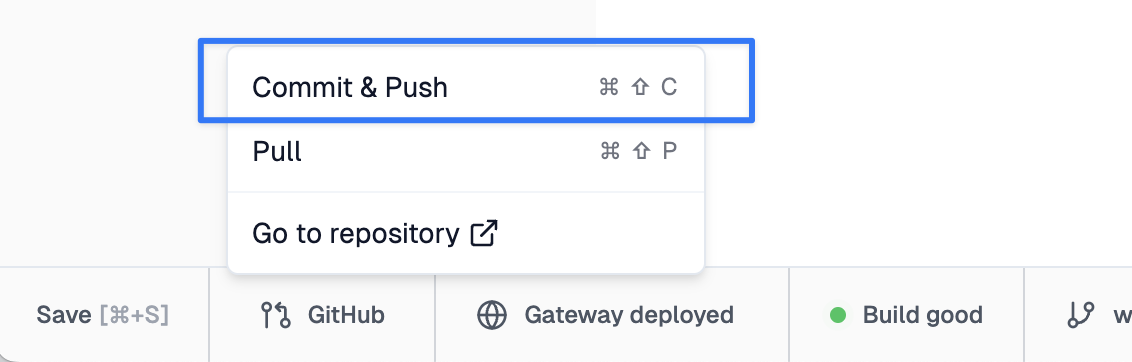Screen dimensions: 1132x362
Task: Click the ⌘⇧P shortcut hint for Pull
Action: (639, 151)
